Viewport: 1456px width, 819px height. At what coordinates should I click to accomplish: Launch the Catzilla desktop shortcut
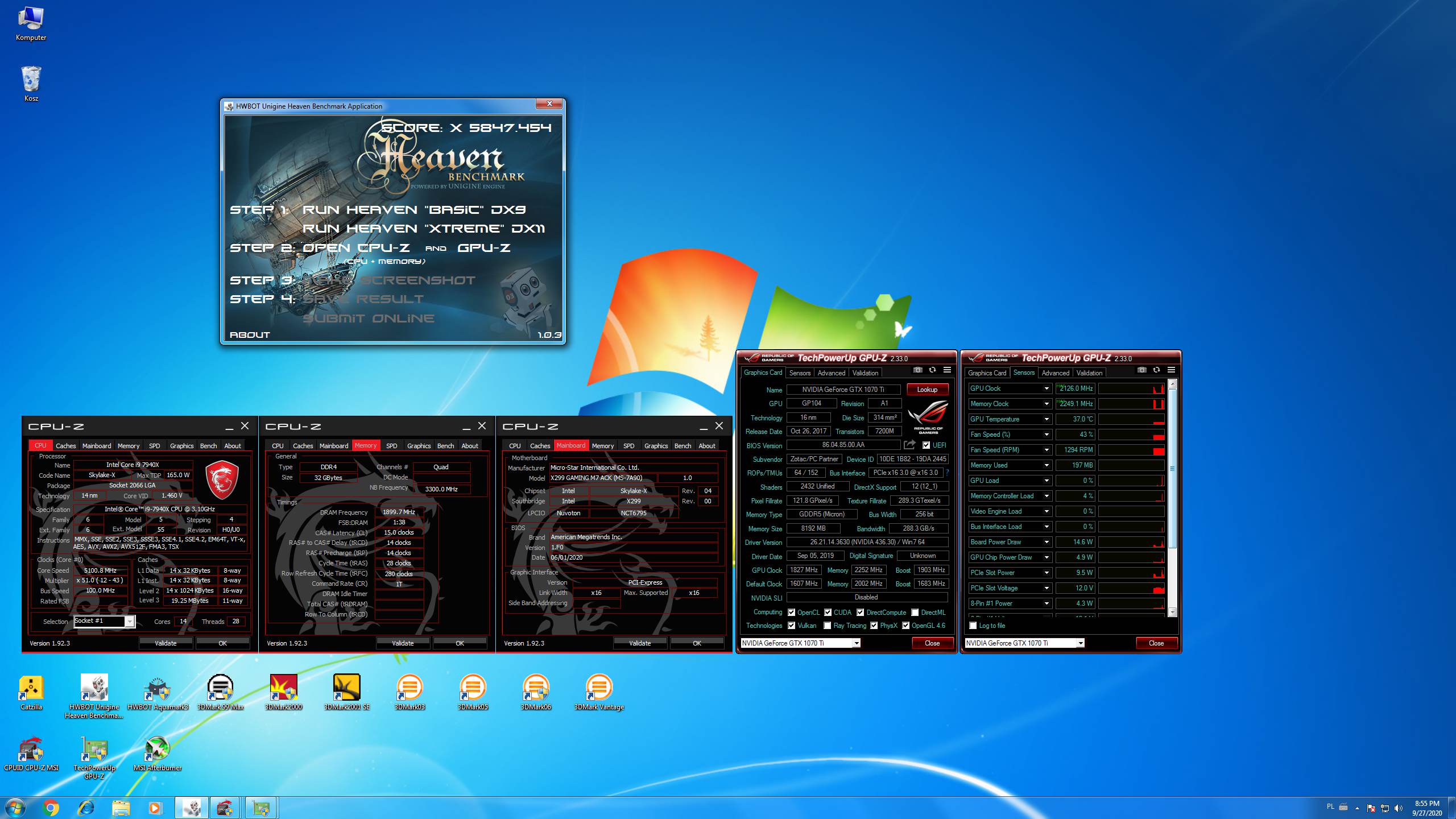pyautogui.click(x=31, y=692)
